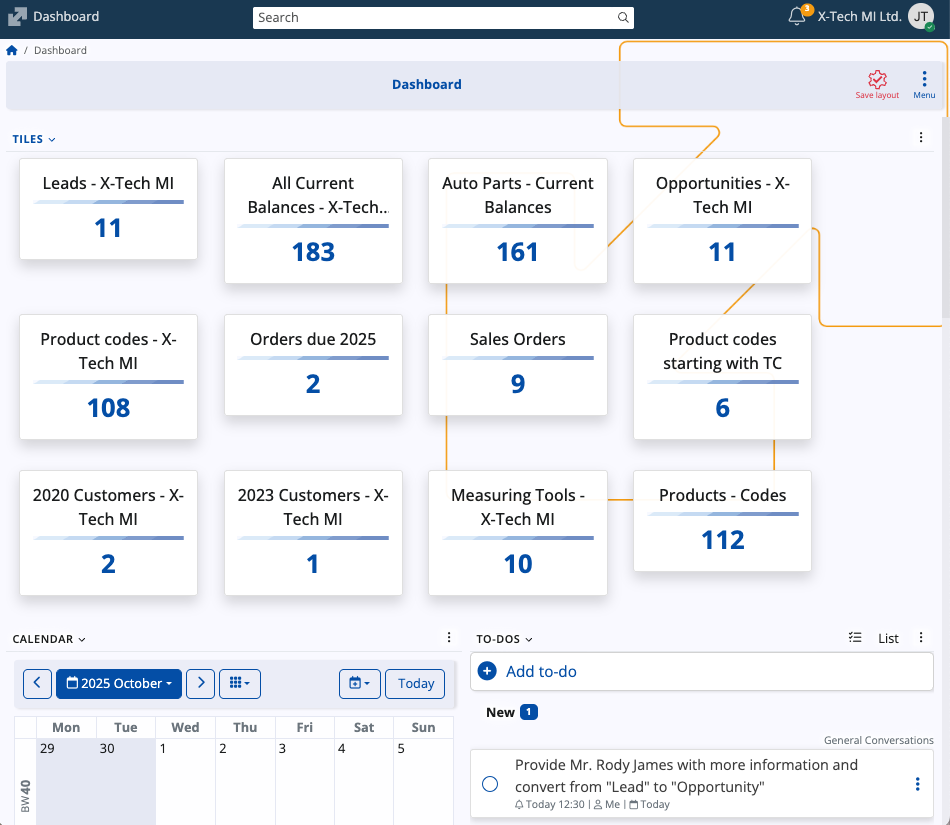
Task: Open the add calendar event dropdown
Action: point(359,683)
